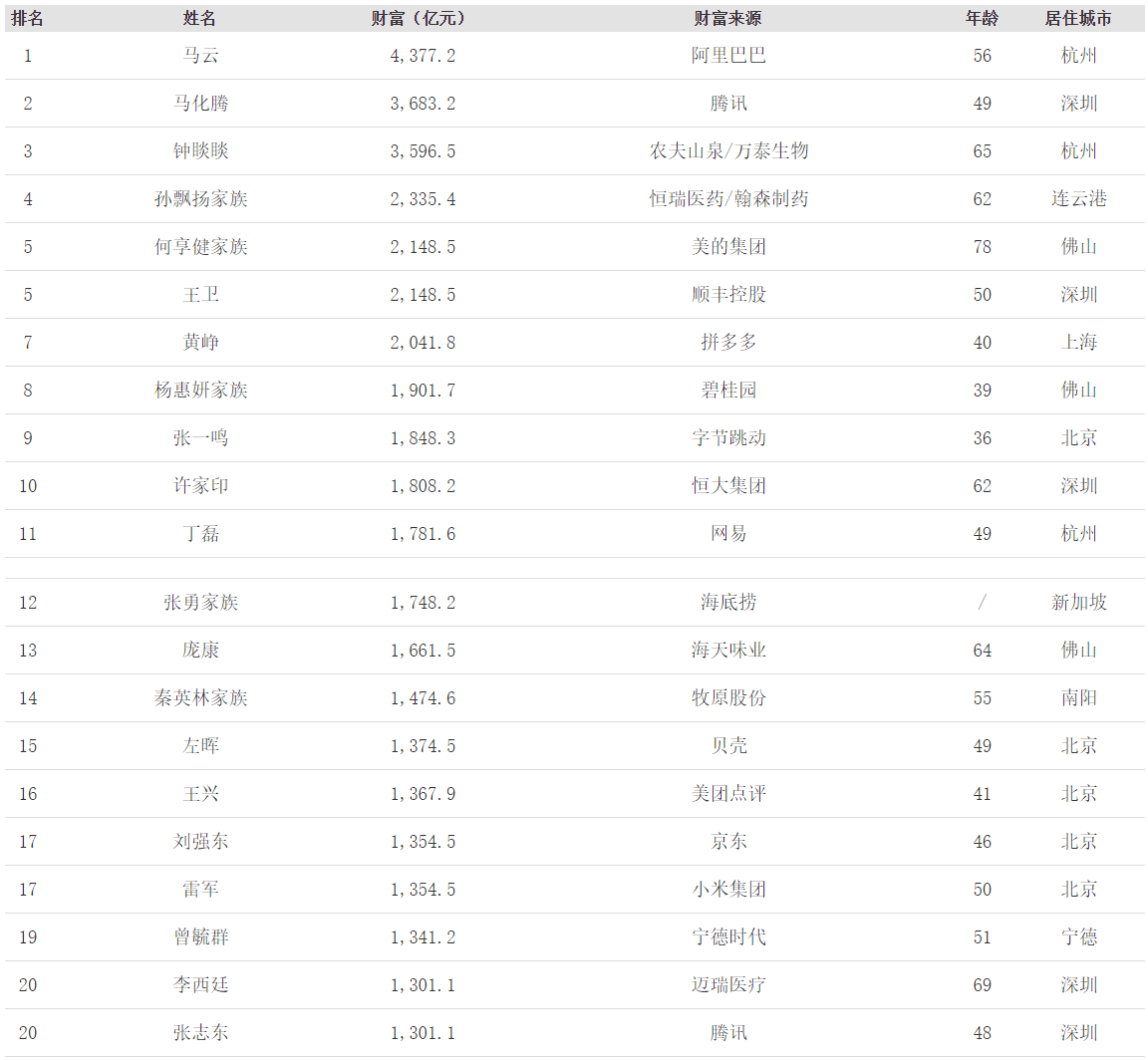1148x1060 pixels.
Task: Open 马化腾's profile link
Action: click(x=199, y=103)
